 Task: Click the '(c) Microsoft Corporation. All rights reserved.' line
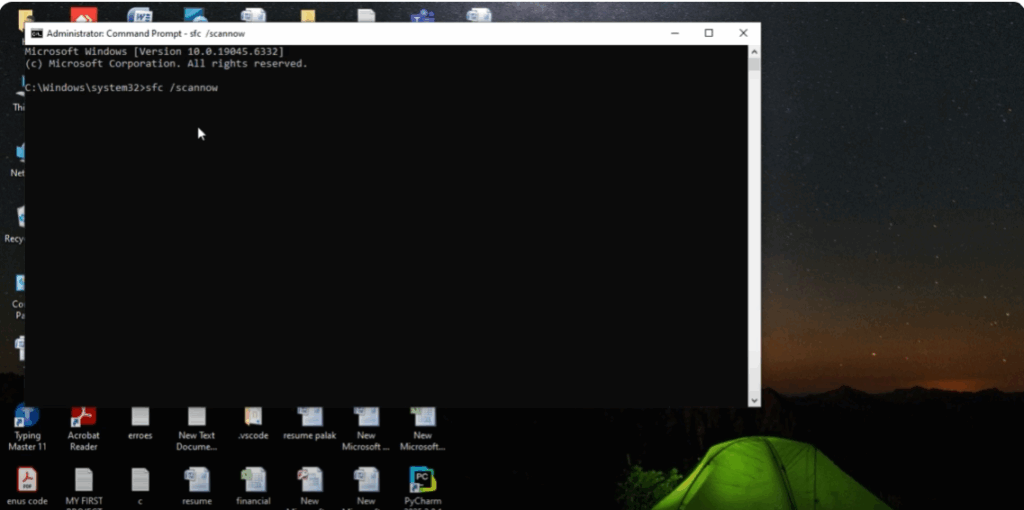tap(166, 64)
